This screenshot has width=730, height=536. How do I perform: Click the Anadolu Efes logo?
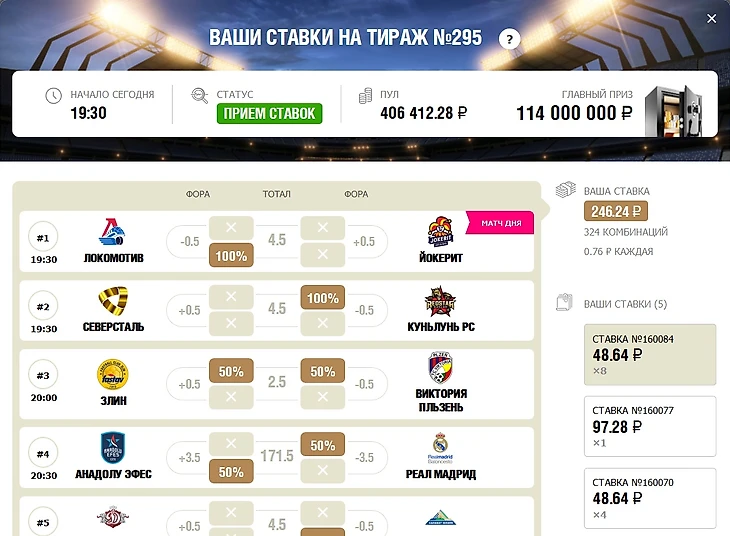113,448
